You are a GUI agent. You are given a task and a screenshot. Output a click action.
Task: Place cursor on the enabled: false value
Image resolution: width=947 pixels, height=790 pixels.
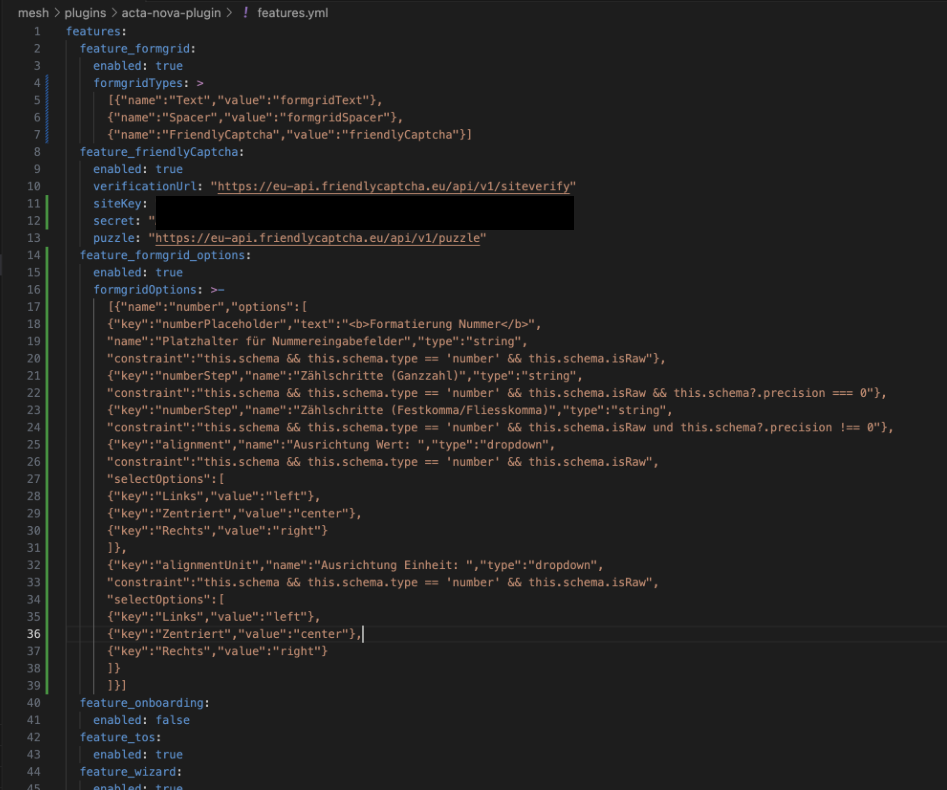point(172,719)
